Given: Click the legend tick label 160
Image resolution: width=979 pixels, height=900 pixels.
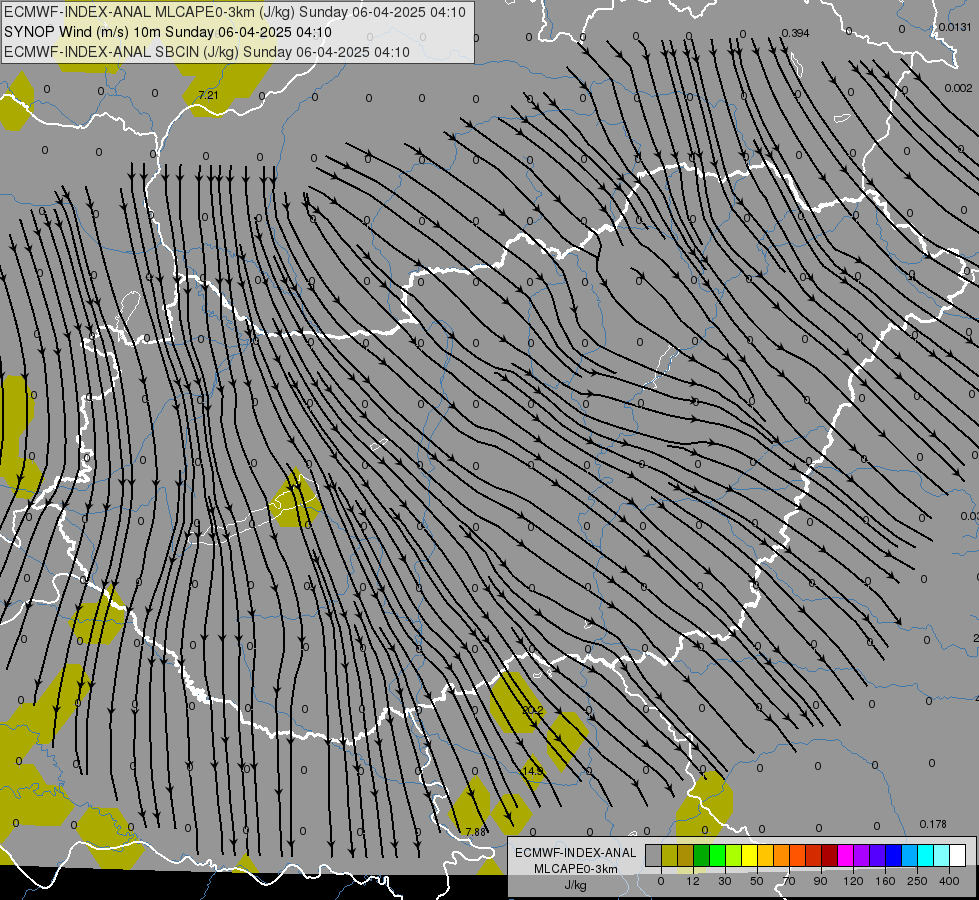Looking at the screenshot, I should (885, 881).
